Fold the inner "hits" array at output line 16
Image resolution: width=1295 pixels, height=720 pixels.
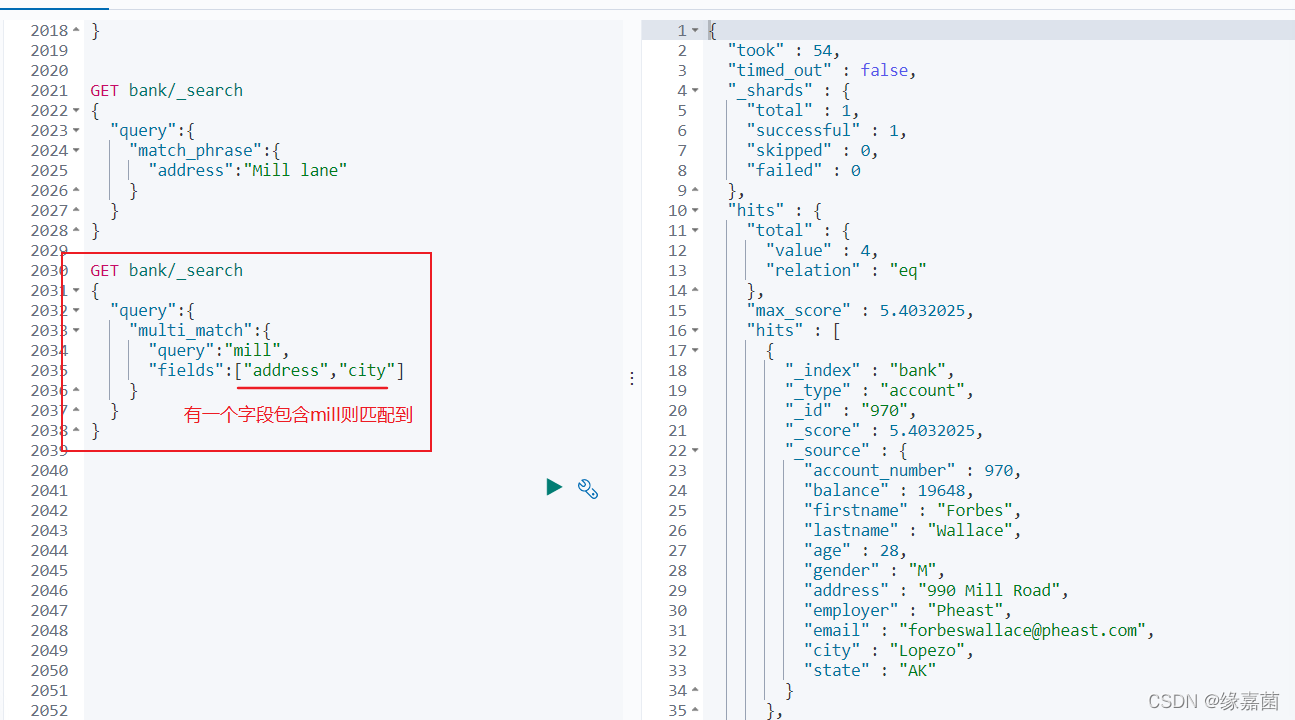[696, 330]
